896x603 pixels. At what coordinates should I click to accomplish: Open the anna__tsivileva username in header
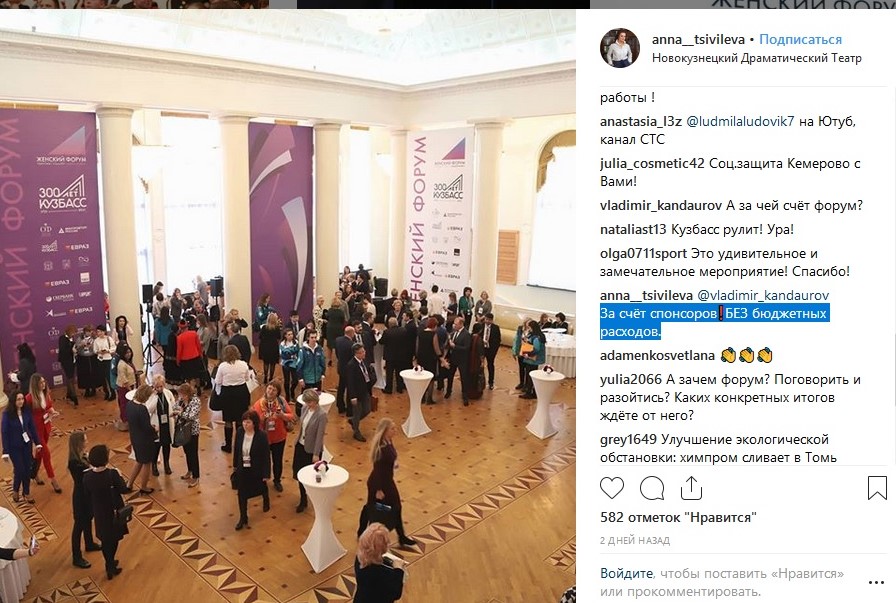(698, 39)
